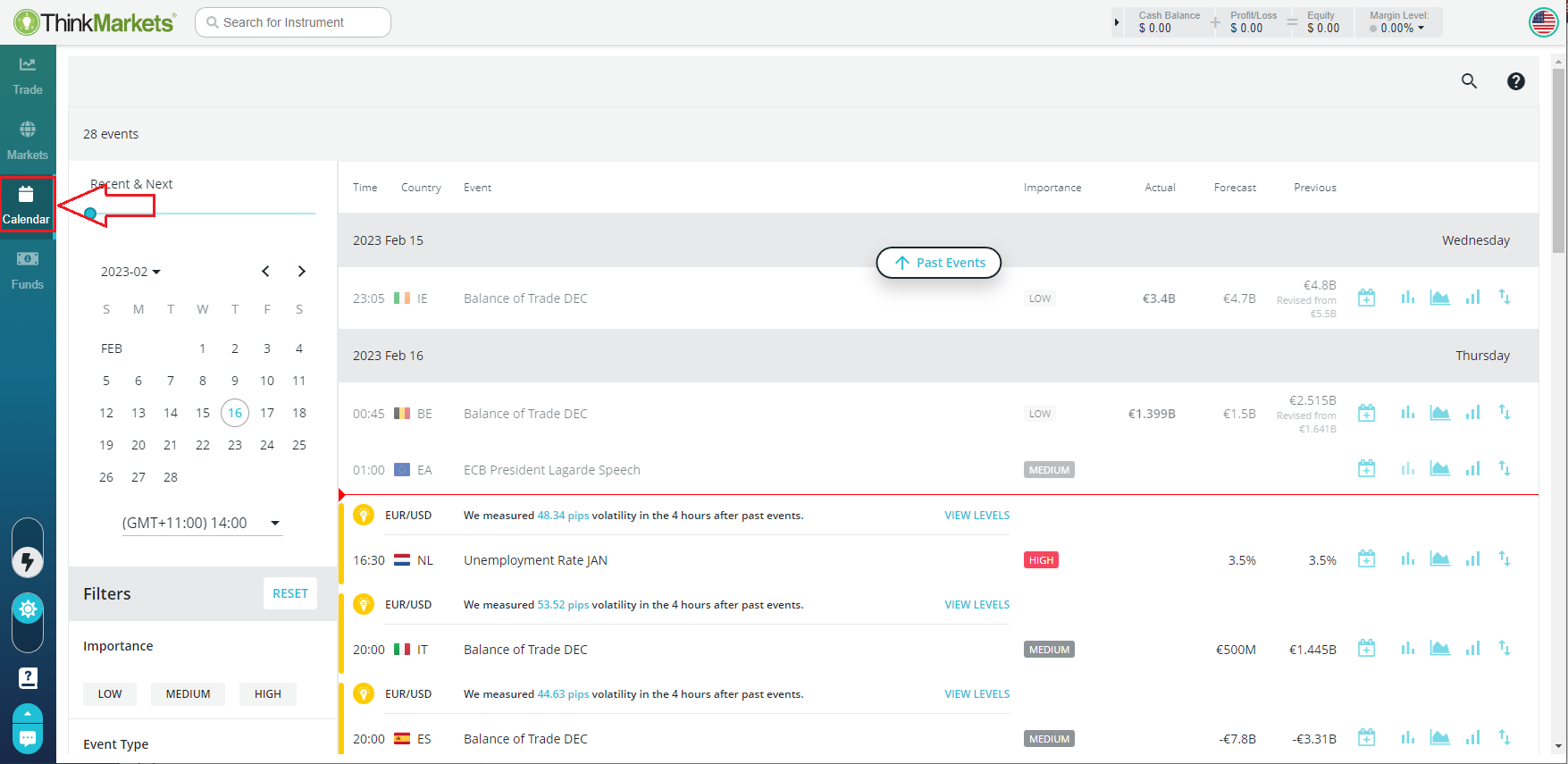Open bar chart for IE Balance of Trade
Viewport: 1568px width, 764px height.
click(1408, 298)
